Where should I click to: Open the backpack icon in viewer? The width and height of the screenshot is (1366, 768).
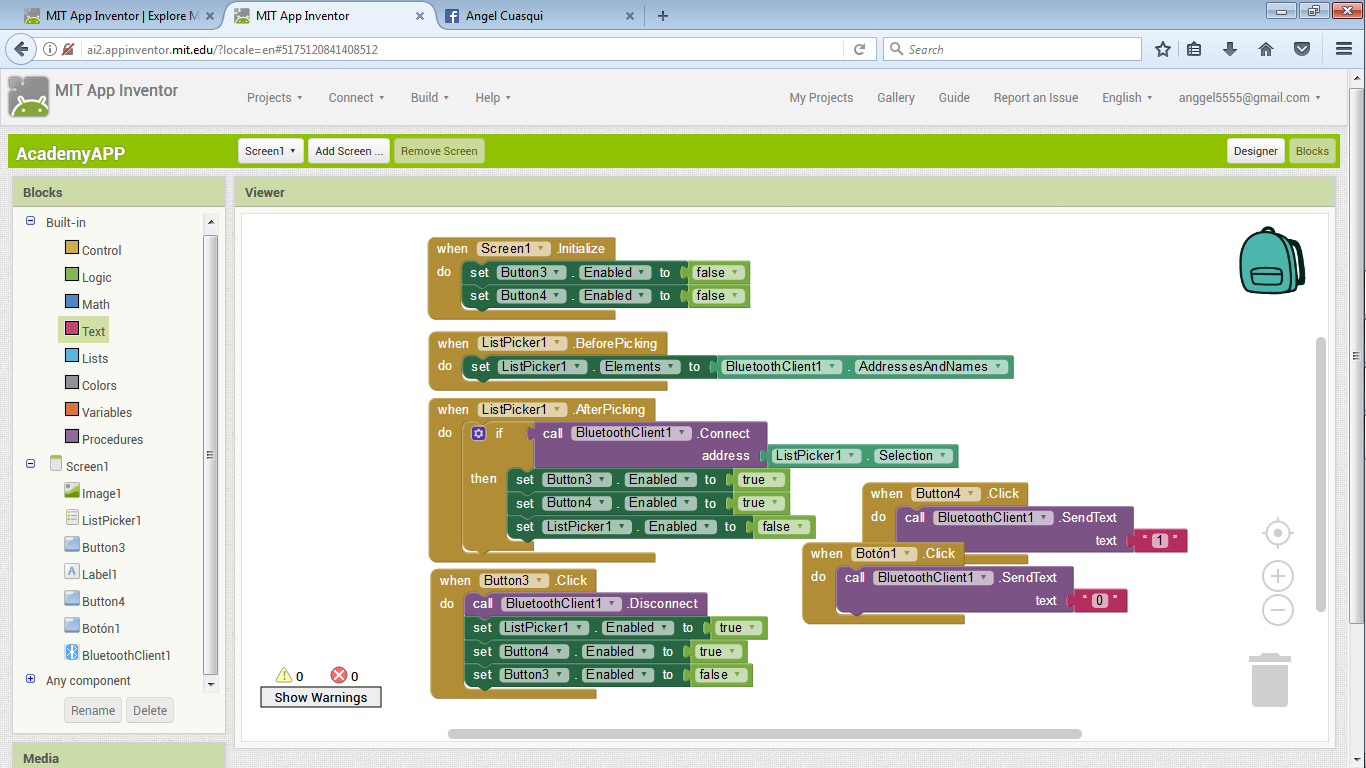point(1271,260)
